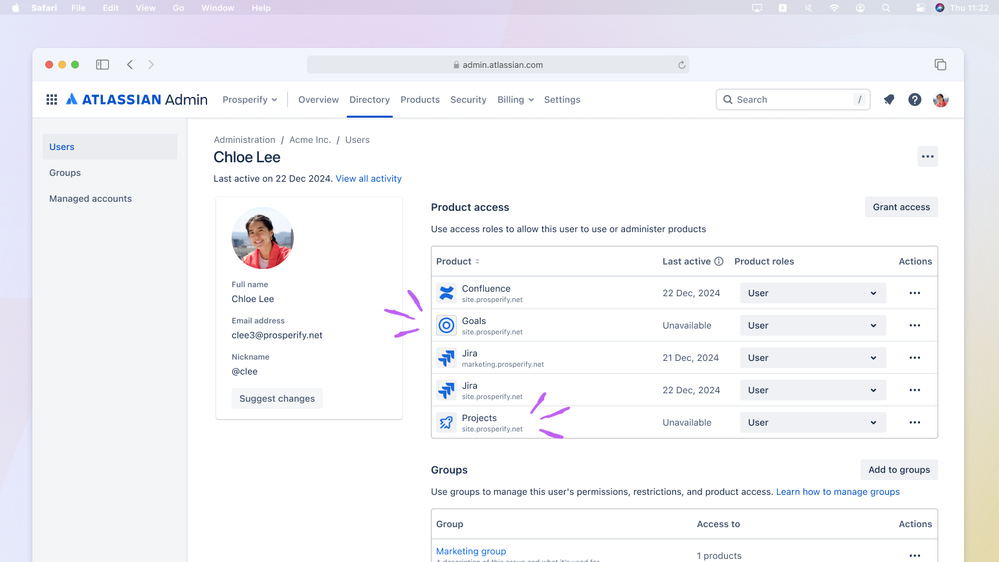
Task: Click the Goals product icon
Action: coord(447,326)
